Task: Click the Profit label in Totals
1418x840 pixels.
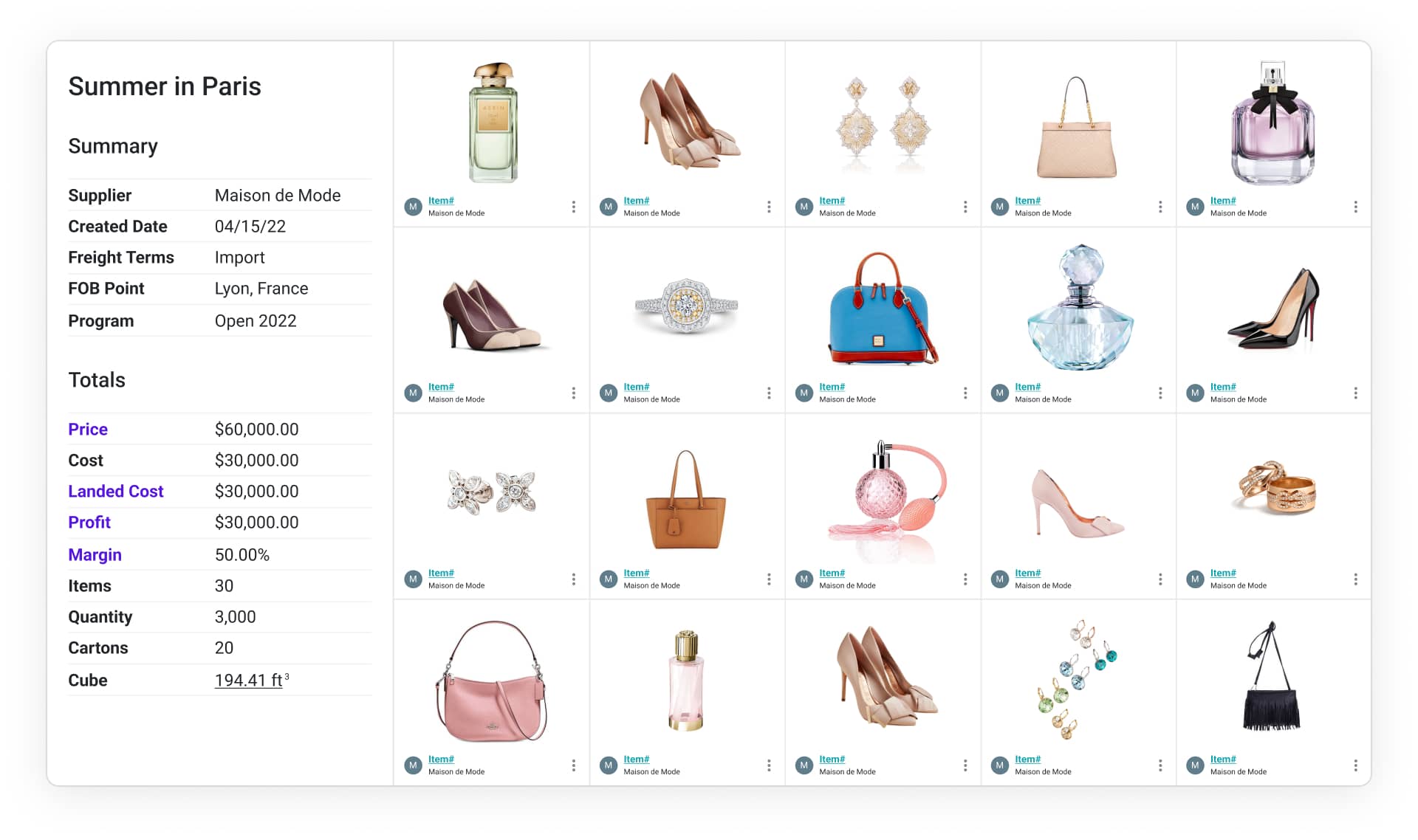Action: [89, 522]
